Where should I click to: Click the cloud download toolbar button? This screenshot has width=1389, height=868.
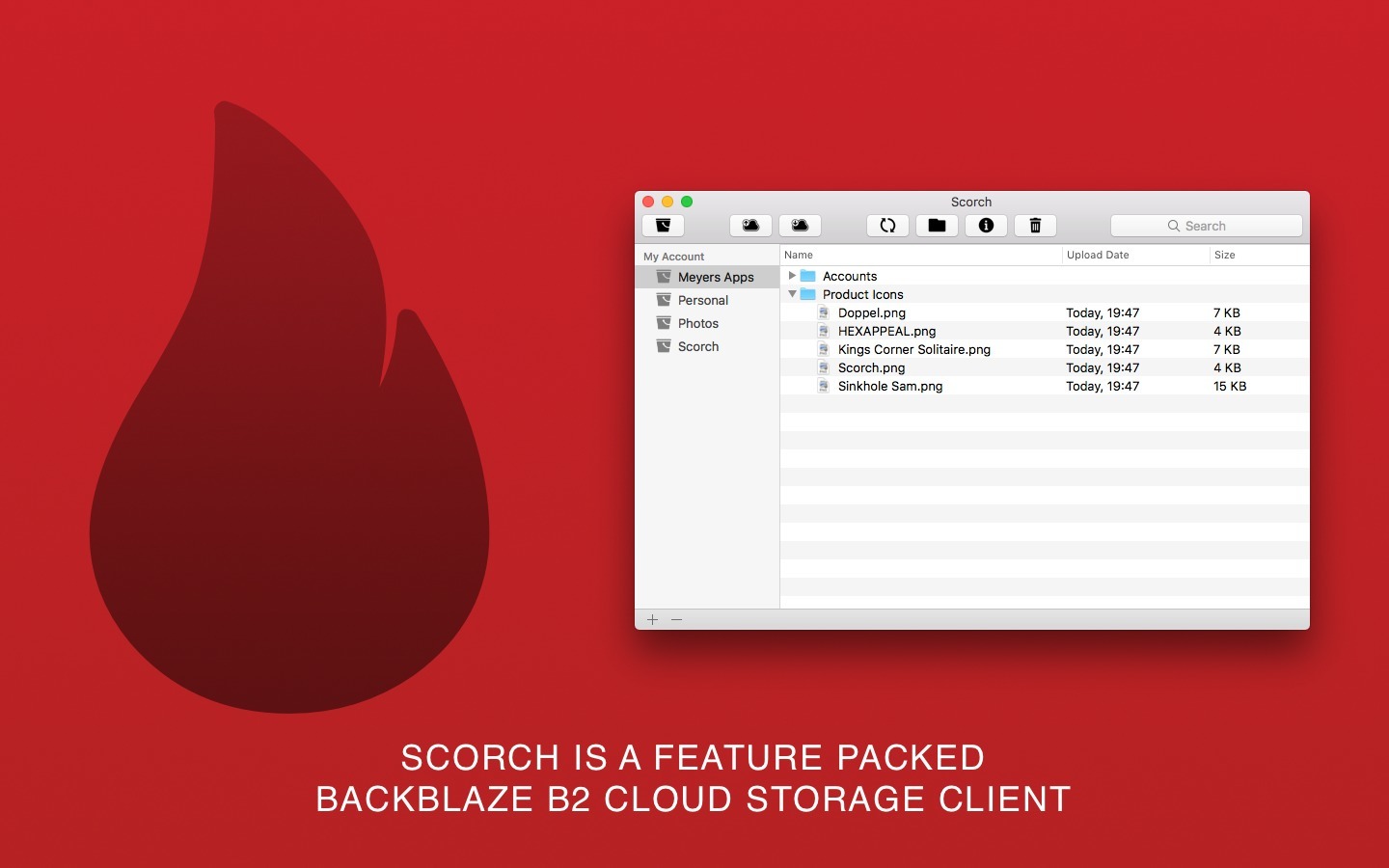800,226
